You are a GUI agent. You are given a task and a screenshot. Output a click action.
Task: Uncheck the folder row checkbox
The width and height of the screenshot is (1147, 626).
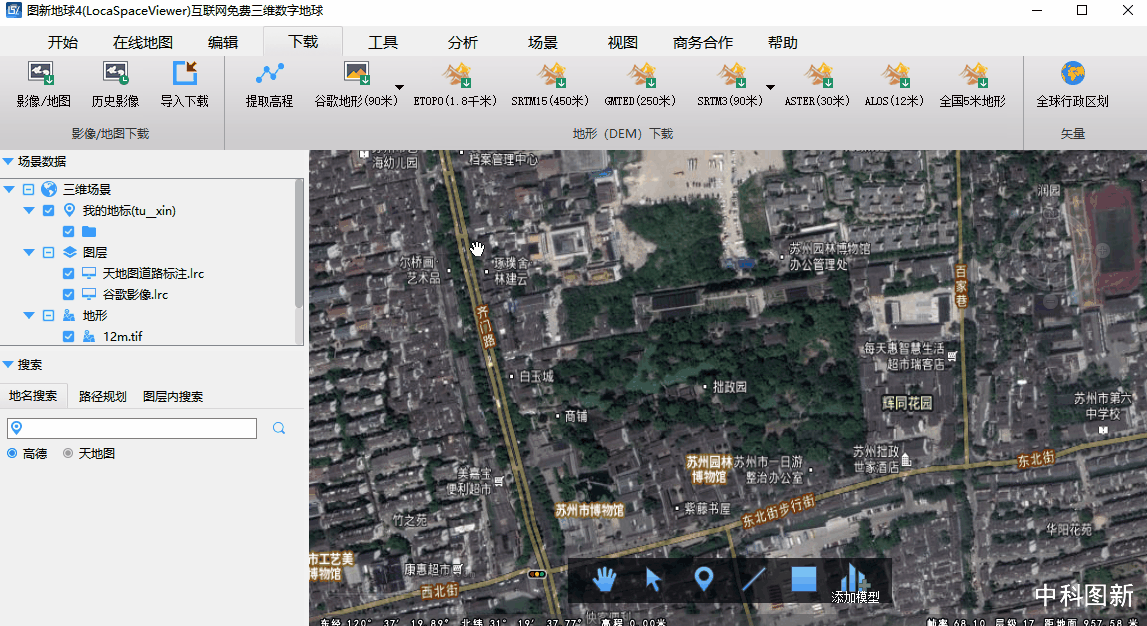click(68, 232)
